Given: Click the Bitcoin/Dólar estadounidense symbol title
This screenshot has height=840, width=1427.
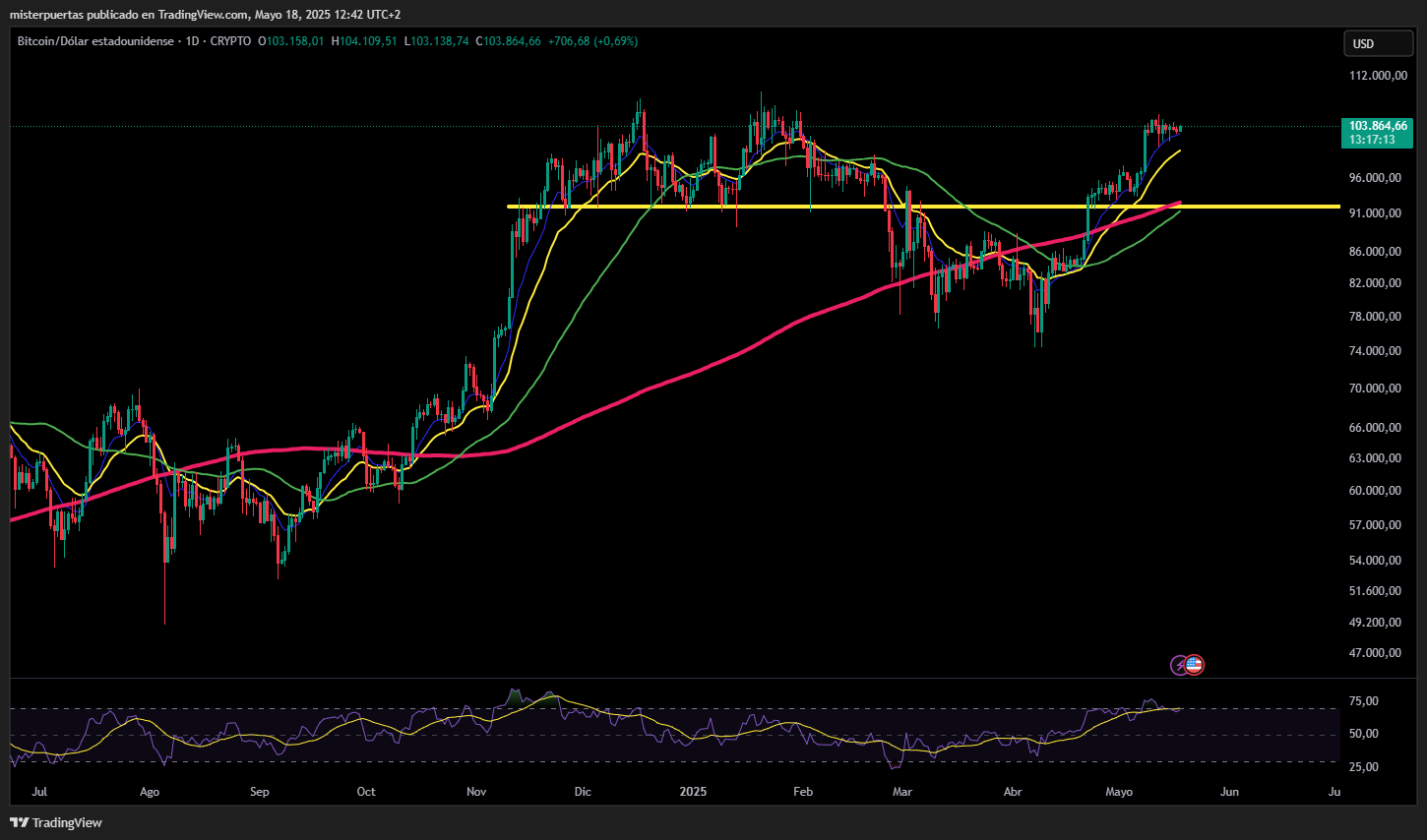Looking at the screenshot, I should point(95,41).
